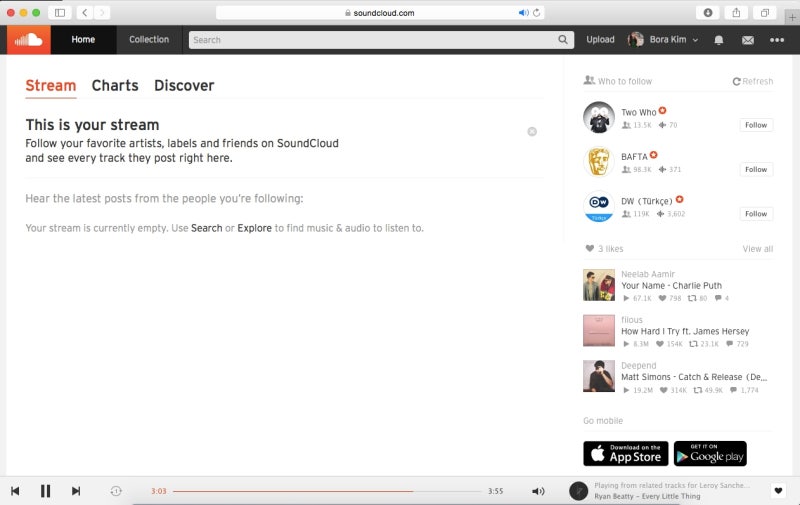Focus the Search field
The height and width of the screenshot is (505, 800).
[381, 40]
